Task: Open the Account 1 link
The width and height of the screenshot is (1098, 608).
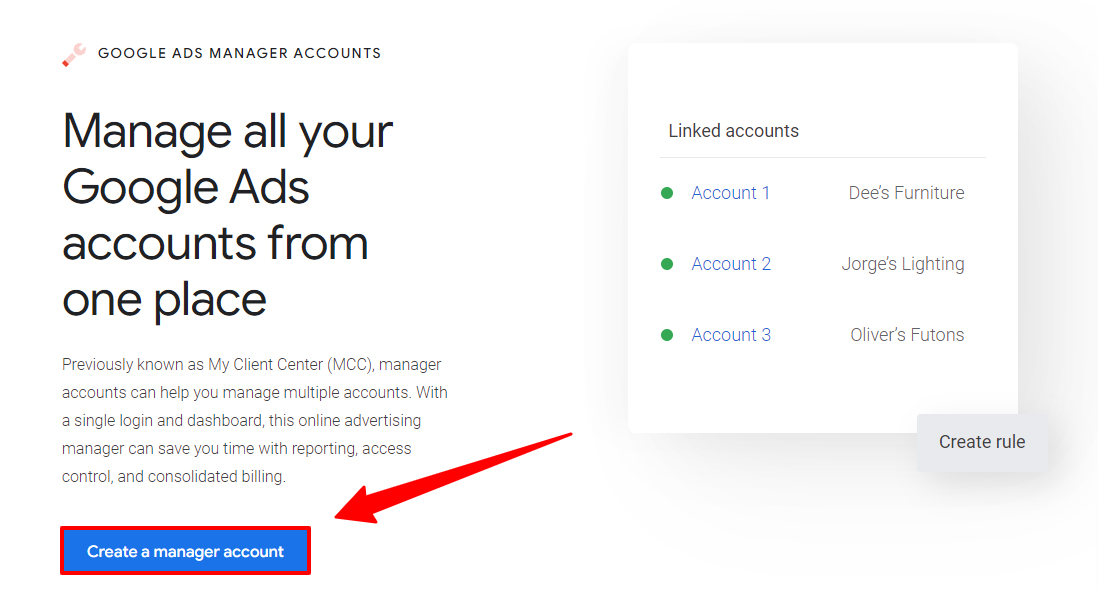Action: click(730, 193)
